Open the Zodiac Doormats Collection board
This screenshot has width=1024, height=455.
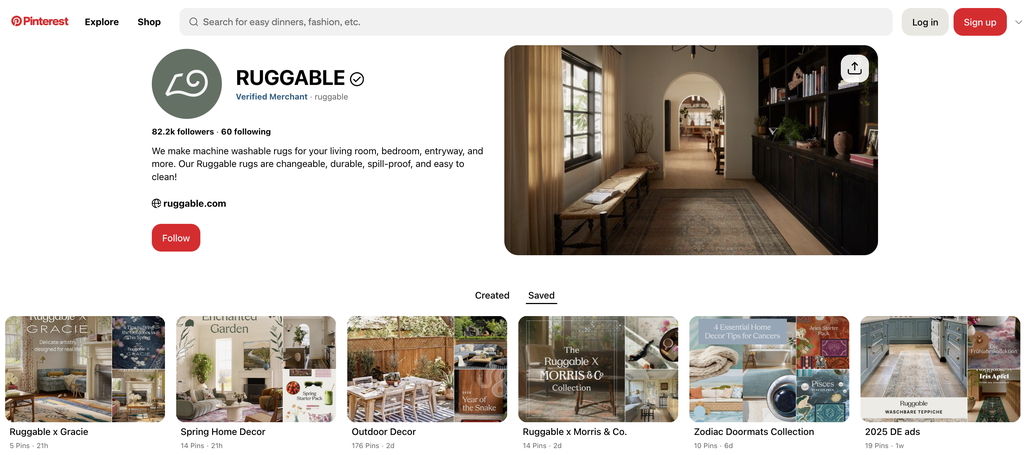click(x=769, y=369)
